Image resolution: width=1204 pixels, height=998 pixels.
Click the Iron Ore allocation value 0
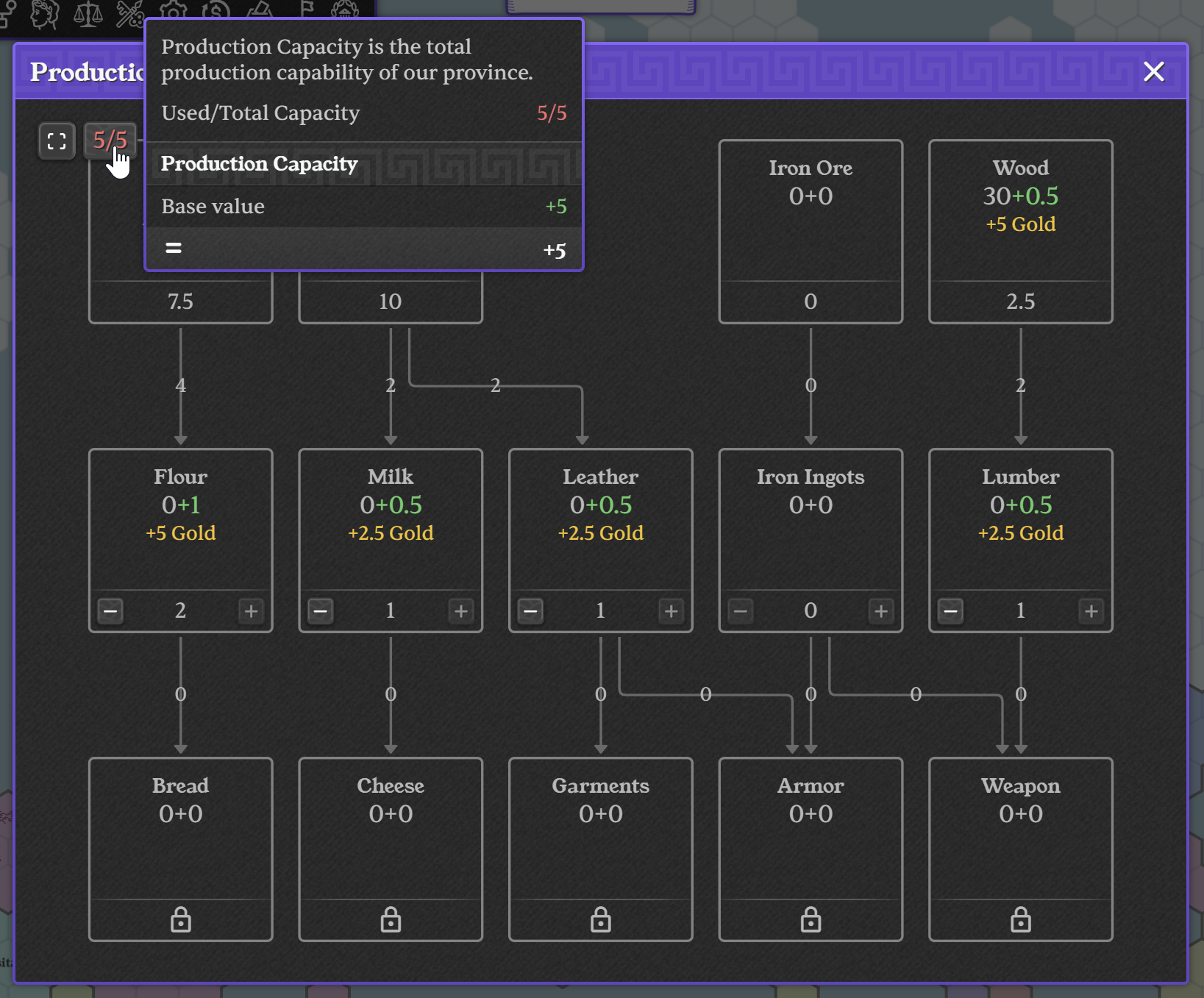[811, 302]
